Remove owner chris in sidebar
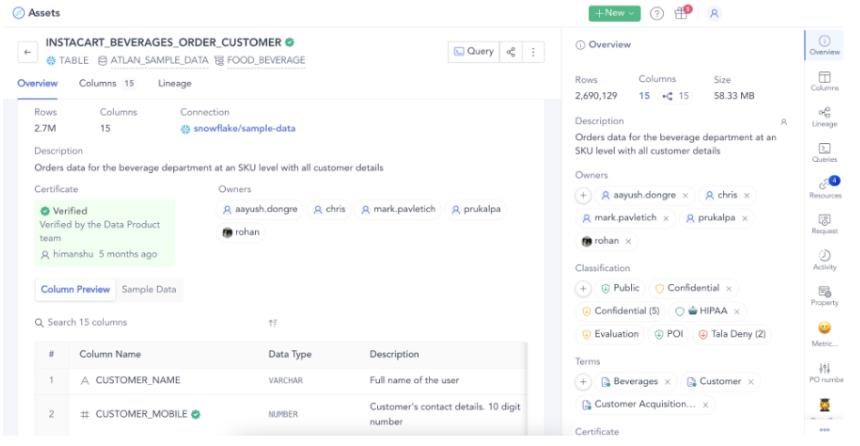Image resolution: width=860 pixels, height=446 pixels. click(x=746, y=195)
